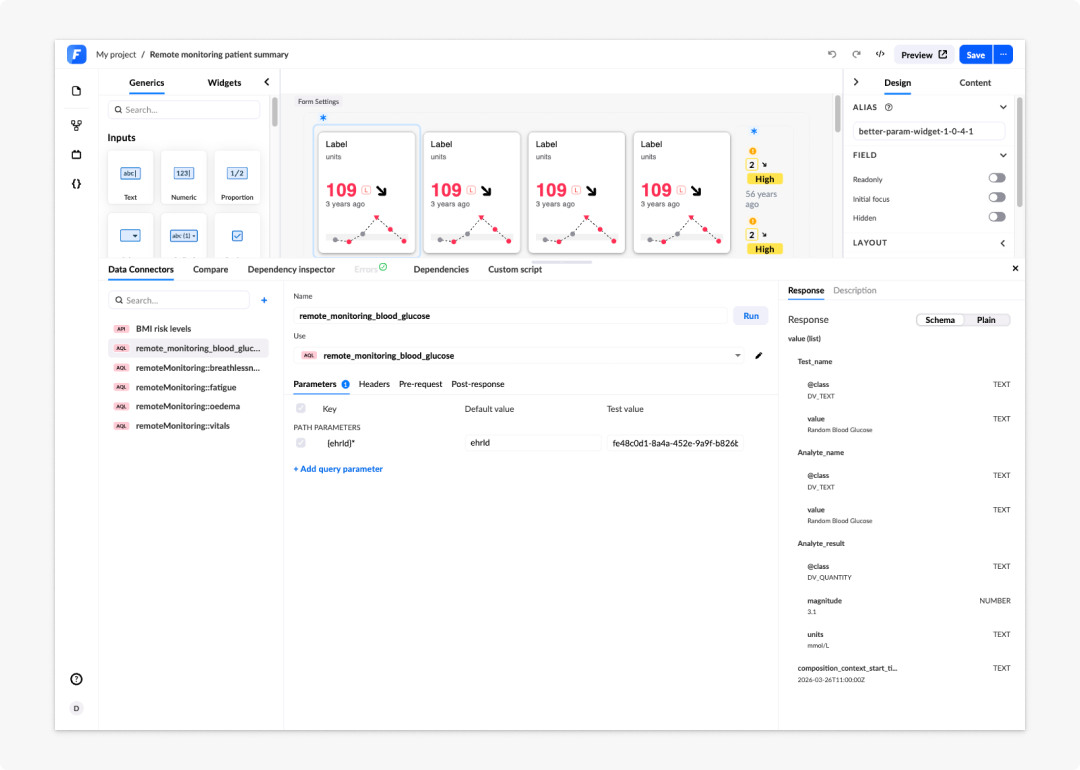Open the more options menu beside Save
Screen dimensions: 1080x770
click(1004, 54)
